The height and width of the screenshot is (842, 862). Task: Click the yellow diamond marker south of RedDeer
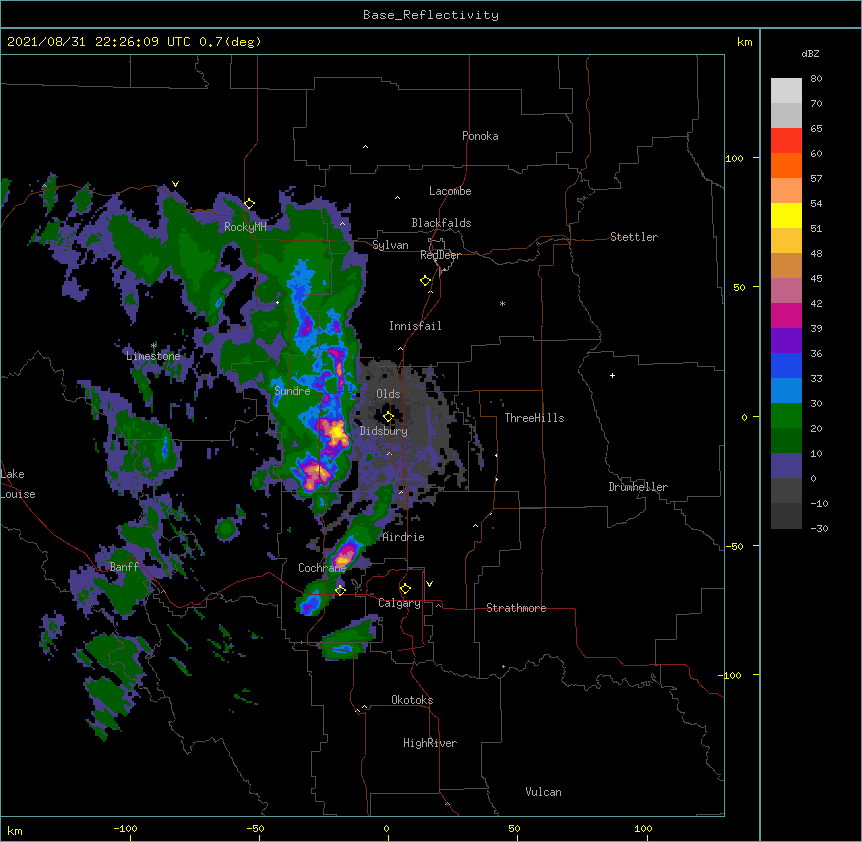coord(426,281)
